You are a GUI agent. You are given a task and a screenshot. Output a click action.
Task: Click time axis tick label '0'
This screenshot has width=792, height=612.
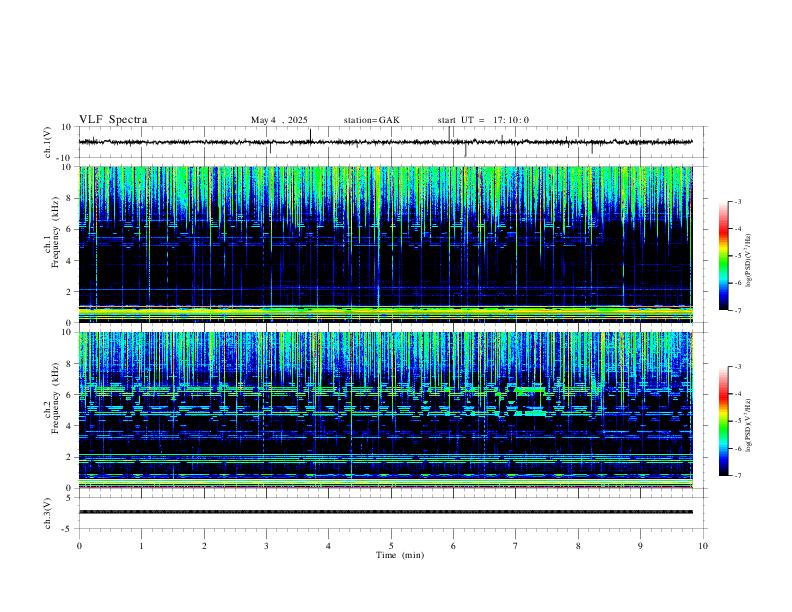click(79, 546)
